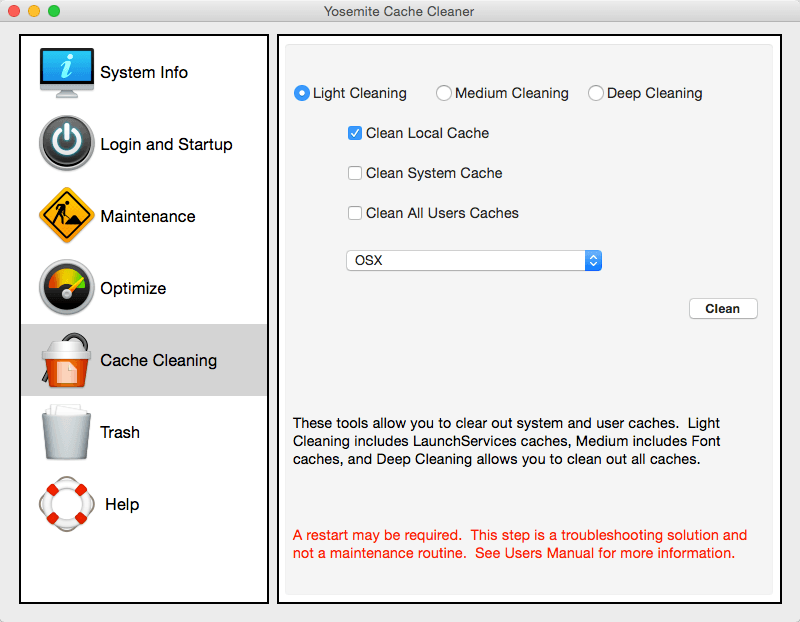Open the Trash can icon

pyautogui.click(x=66, y=432)
